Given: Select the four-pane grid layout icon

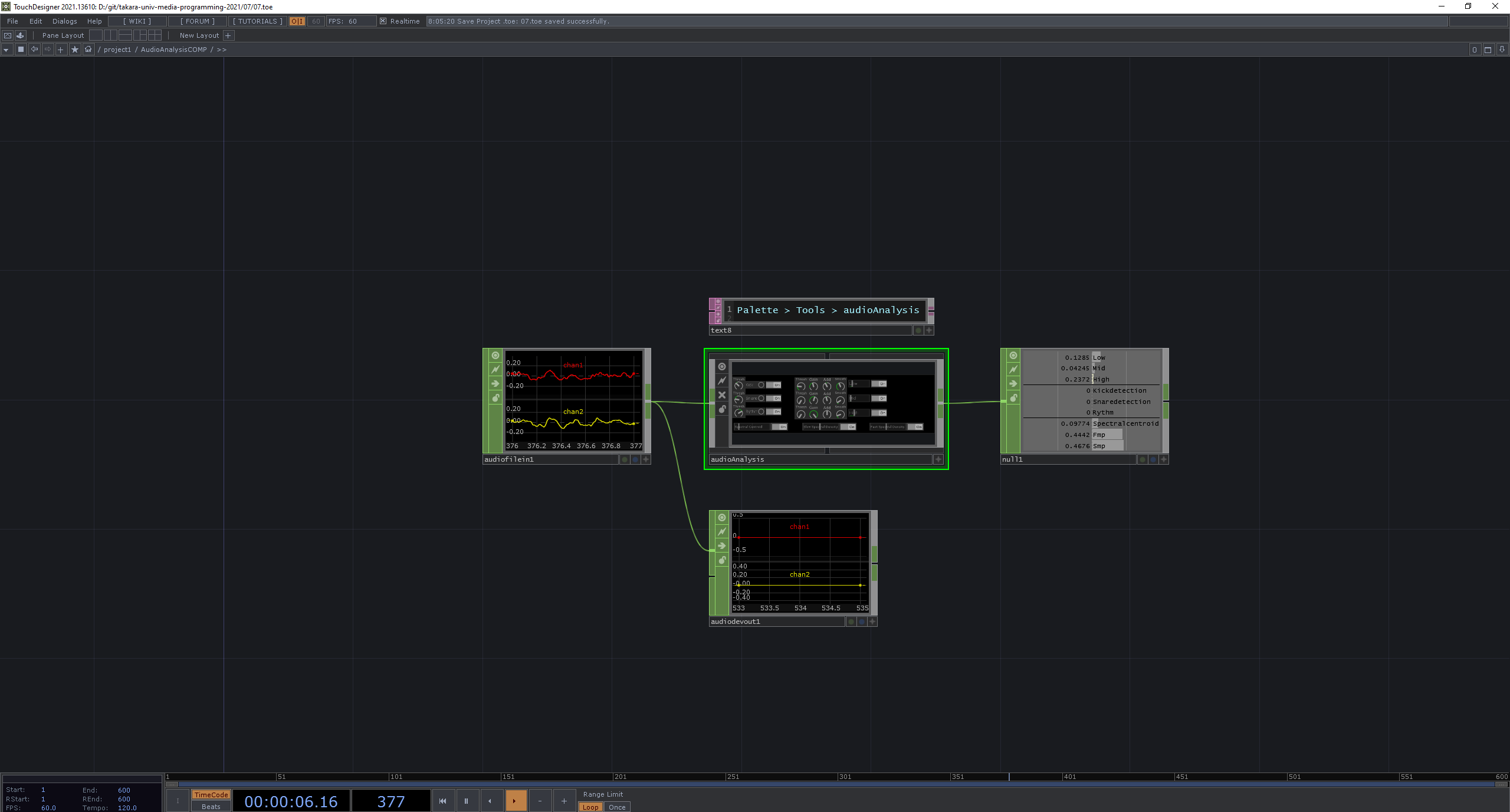Looking at the screenshot, I should tap(155, 35).
